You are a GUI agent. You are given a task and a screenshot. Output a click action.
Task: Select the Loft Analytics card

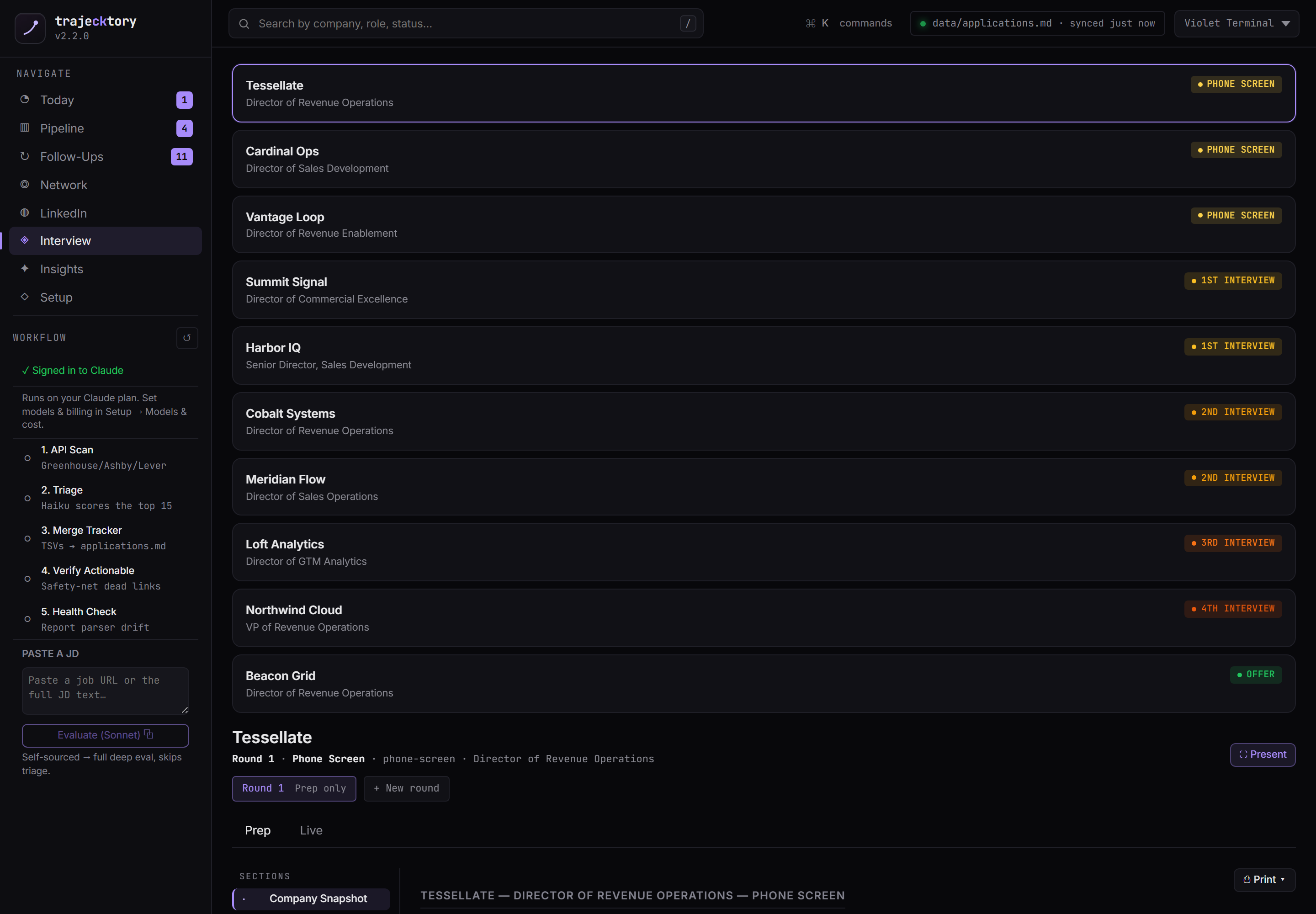(x=764, y=552)
